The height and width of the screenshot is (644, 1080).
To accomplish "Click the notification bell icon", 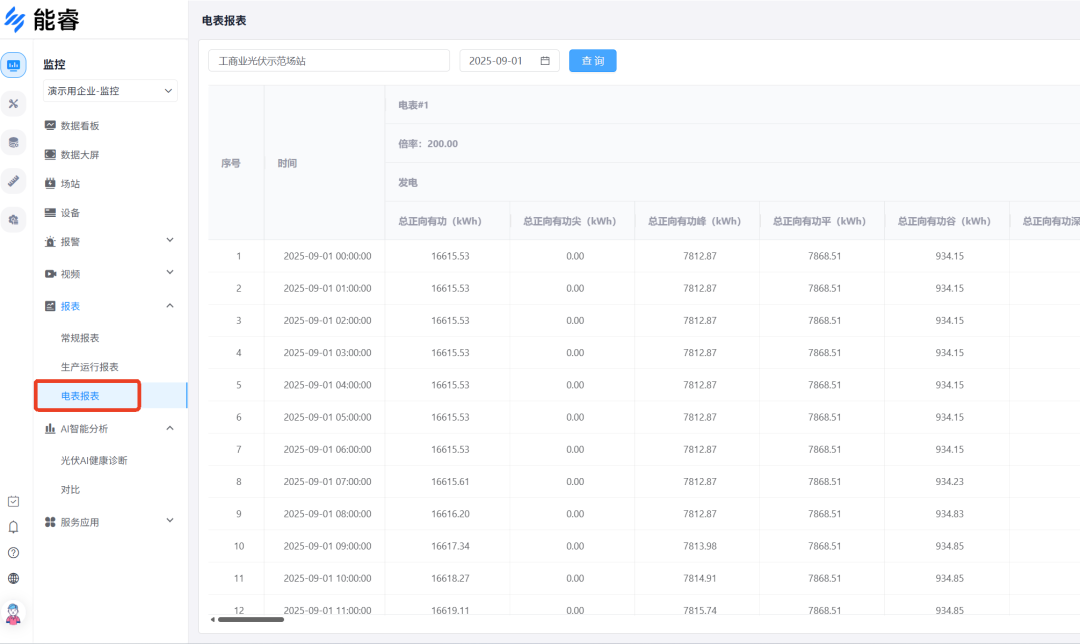I will click(13, 527).
